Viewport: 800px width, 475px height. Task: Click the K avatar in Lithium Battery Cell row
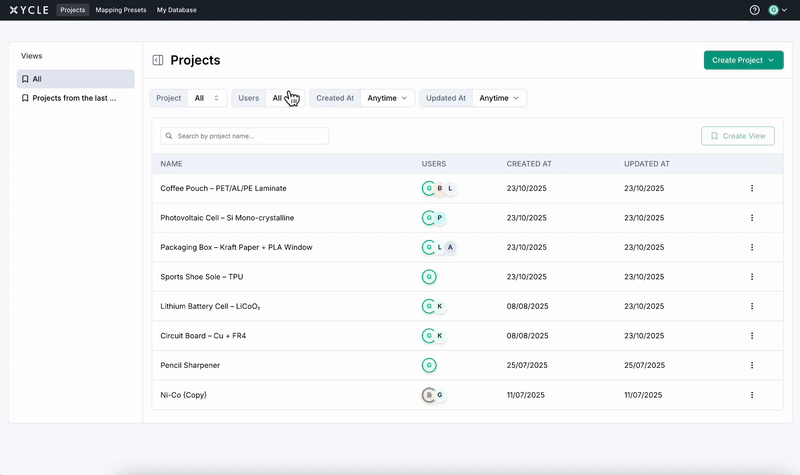440,306
